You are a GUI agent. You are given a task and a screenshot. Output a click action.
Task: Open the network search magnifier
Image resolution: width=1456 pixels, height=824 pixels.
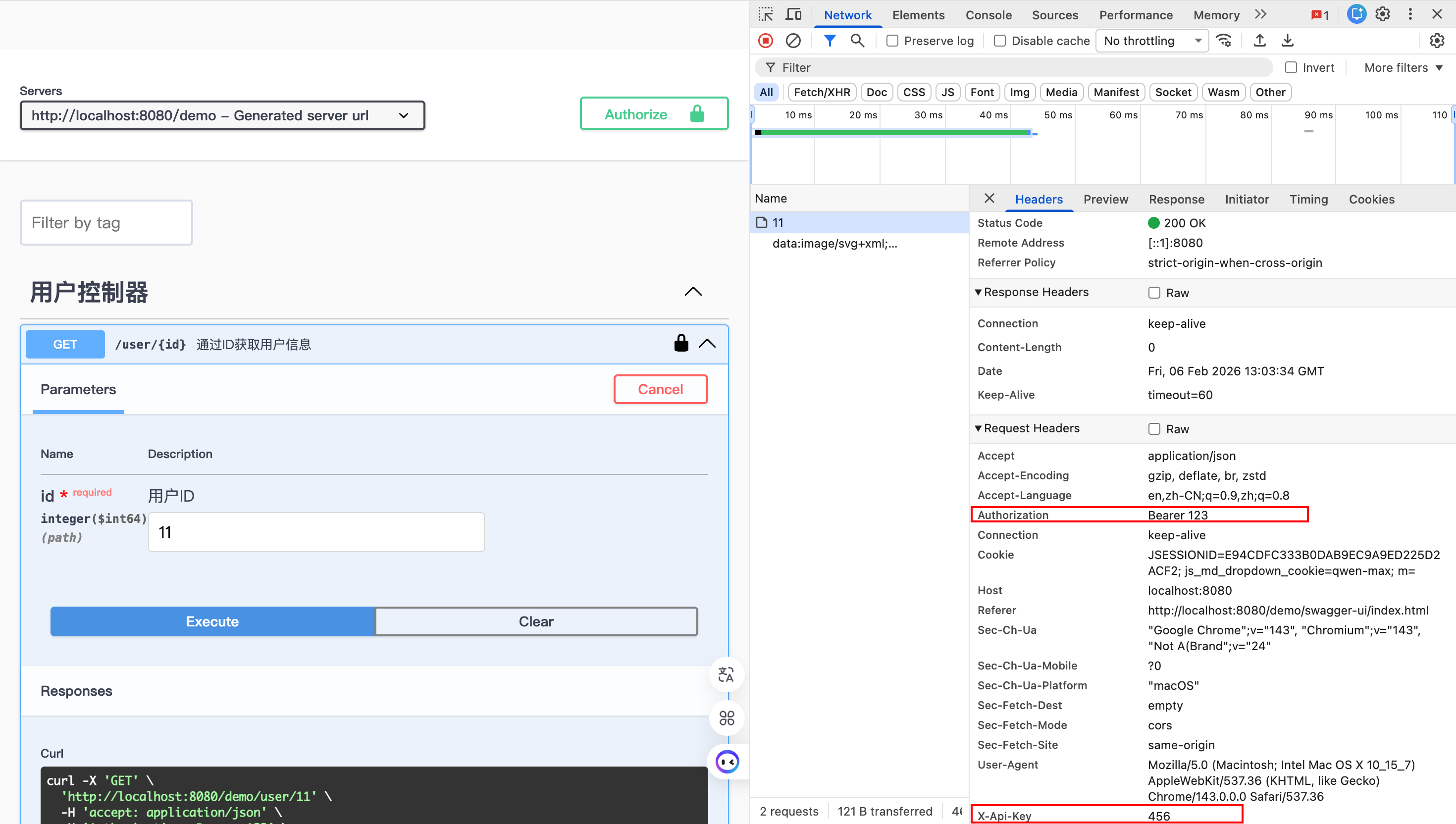pos(857,41)
